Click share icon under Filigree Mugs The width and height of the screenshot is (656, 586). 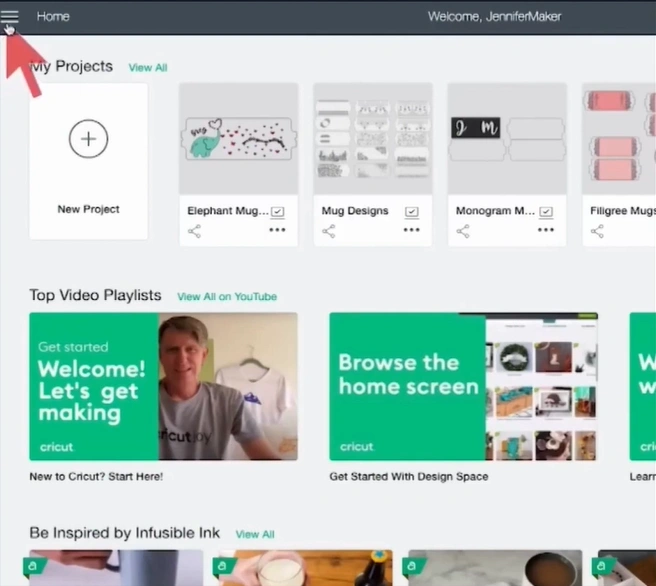[x=596, y=231]
